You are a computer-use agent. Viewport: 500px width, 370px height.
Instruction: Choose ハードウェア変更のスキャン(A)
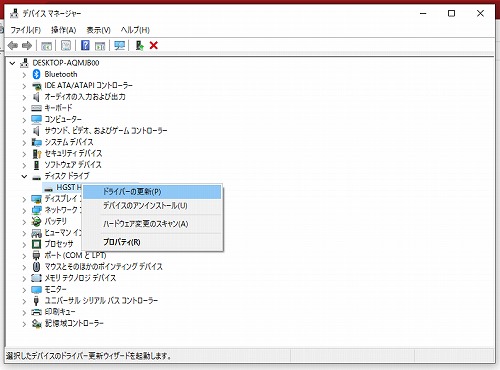click(x=152, y=224)
